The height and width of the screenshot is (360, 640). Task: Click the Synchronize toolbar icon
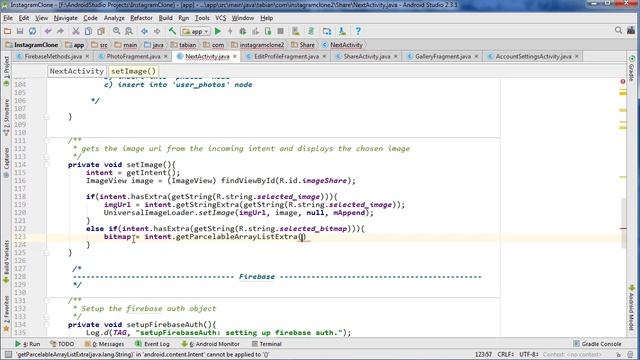coord(33,31)
